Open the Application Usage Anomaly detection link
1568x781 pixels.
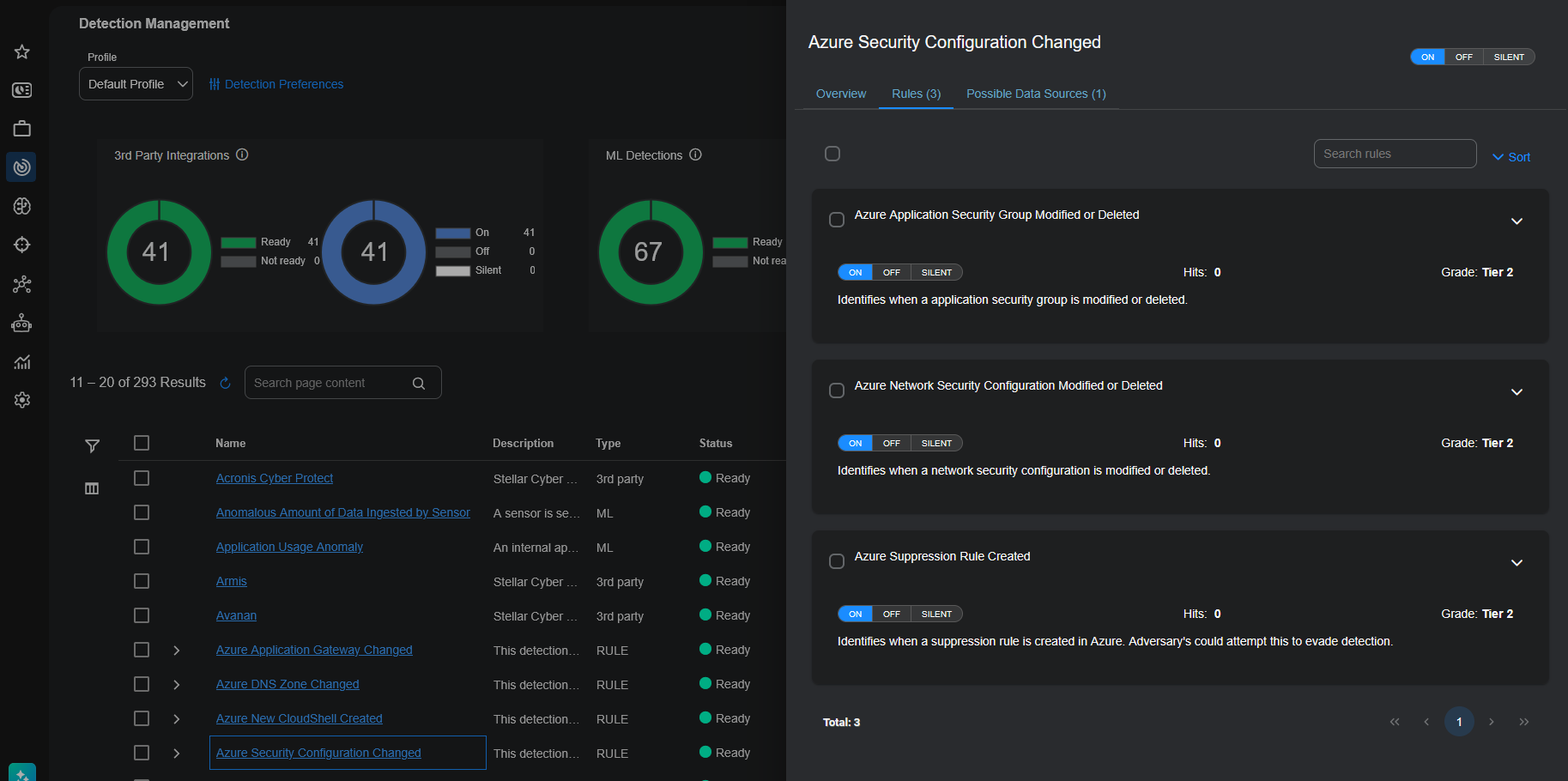[x=289, y=547]
